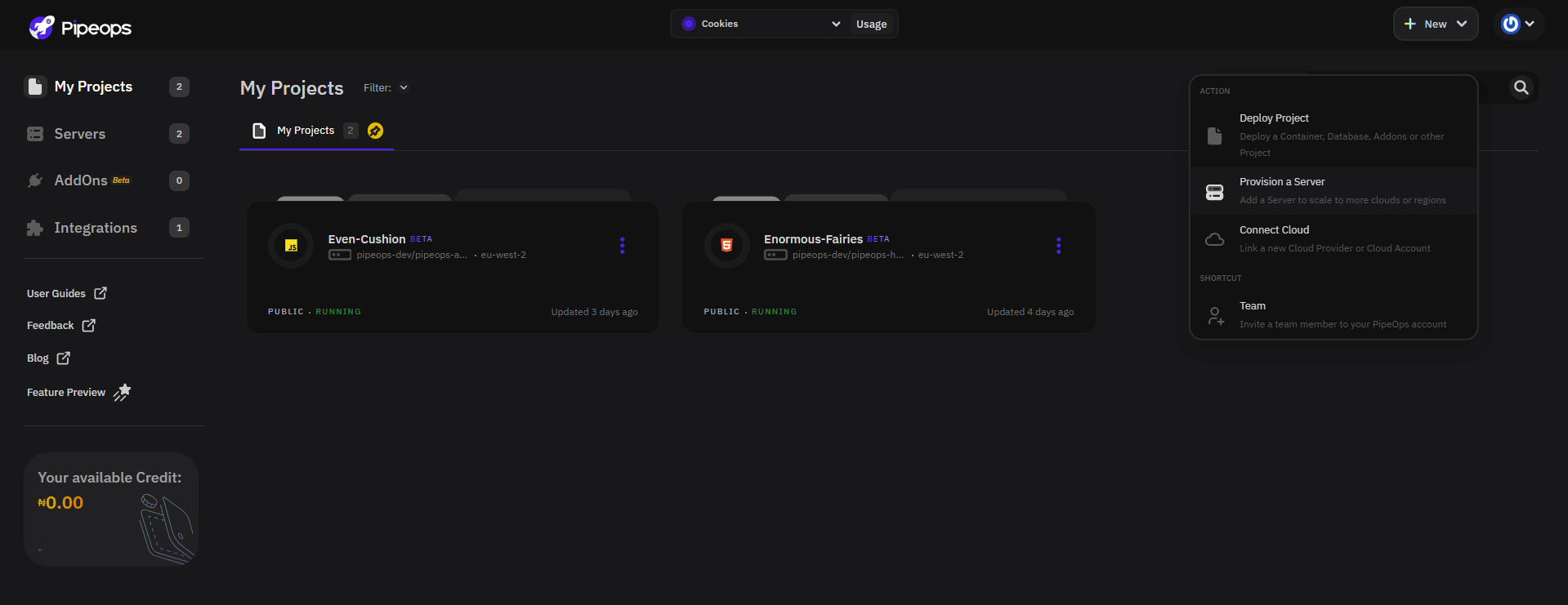Open the Integrations sidebar item
The width and height of the screenshot is (1568, 605).
95,228
